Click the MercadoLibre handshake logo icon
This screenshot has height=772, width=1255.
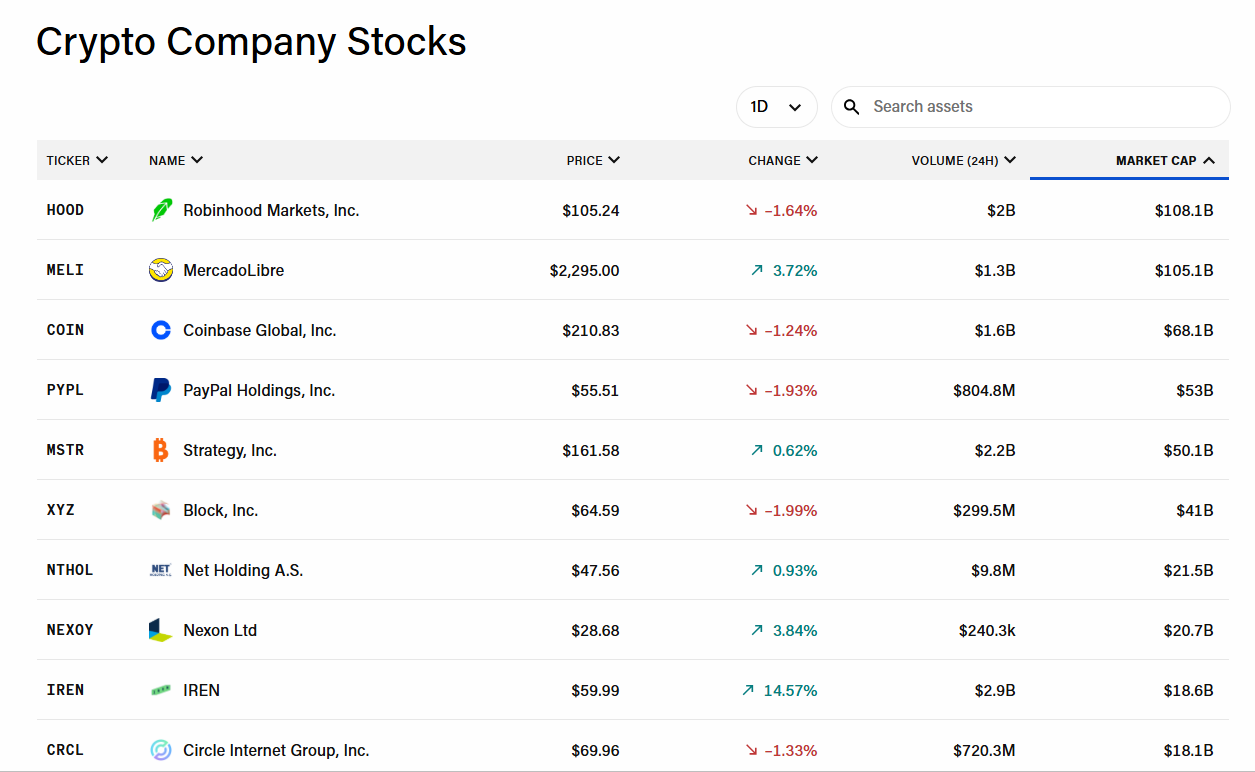click(x=161, y=270)
